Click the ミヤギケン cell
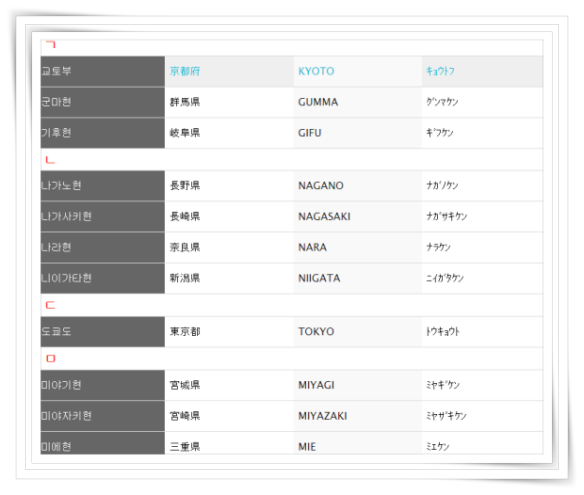Viewport: 584px width, 495px height. (x=482, y=385)
